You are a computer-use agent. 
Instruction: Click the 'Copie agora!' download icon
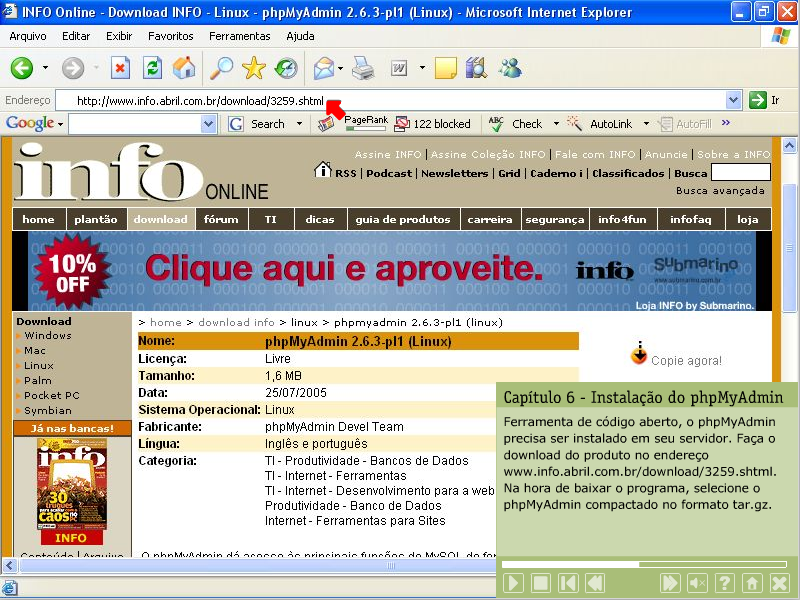click(639, 352)
